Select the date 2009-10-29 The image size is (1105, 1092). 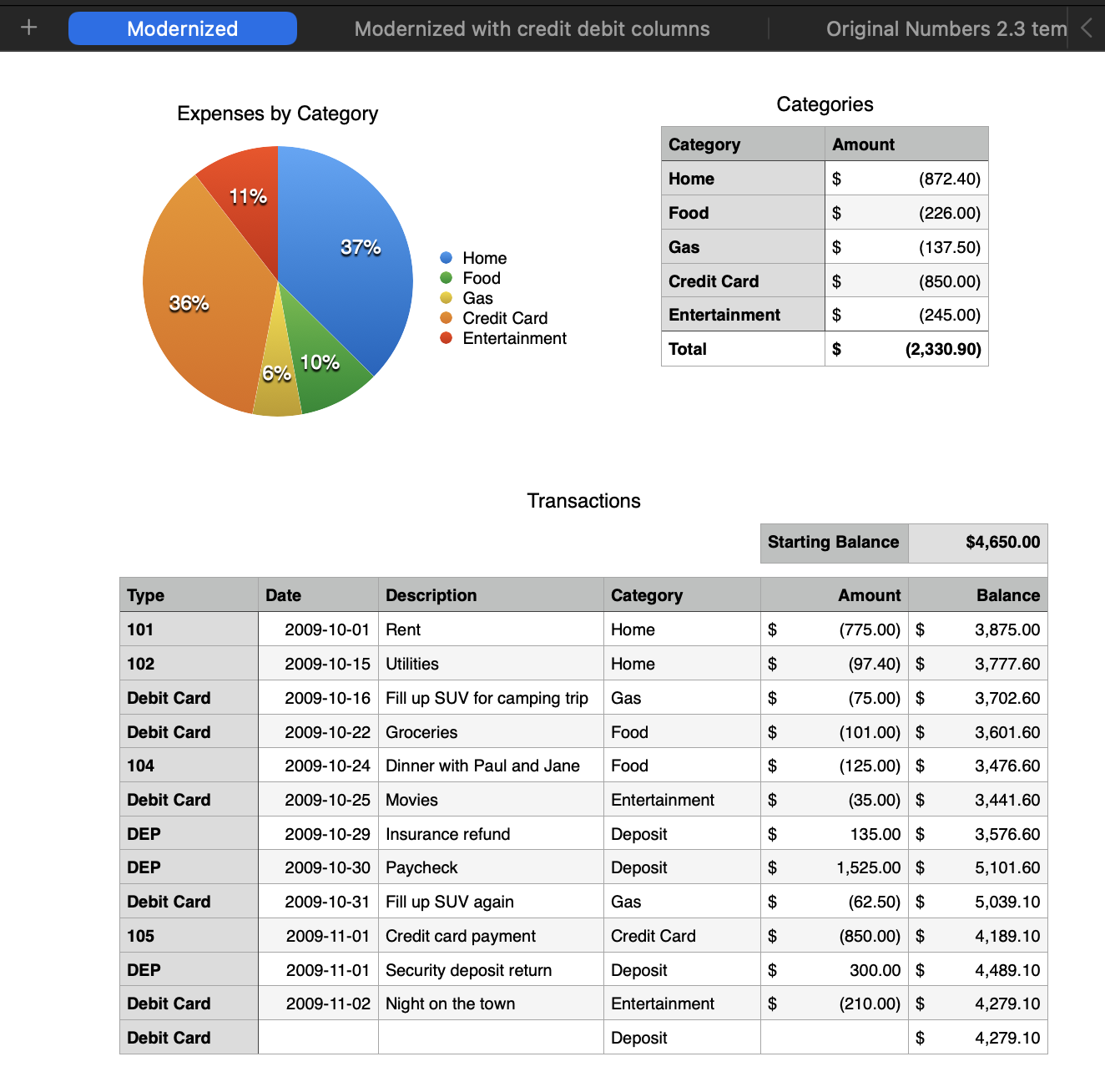(x=318, y=834)
